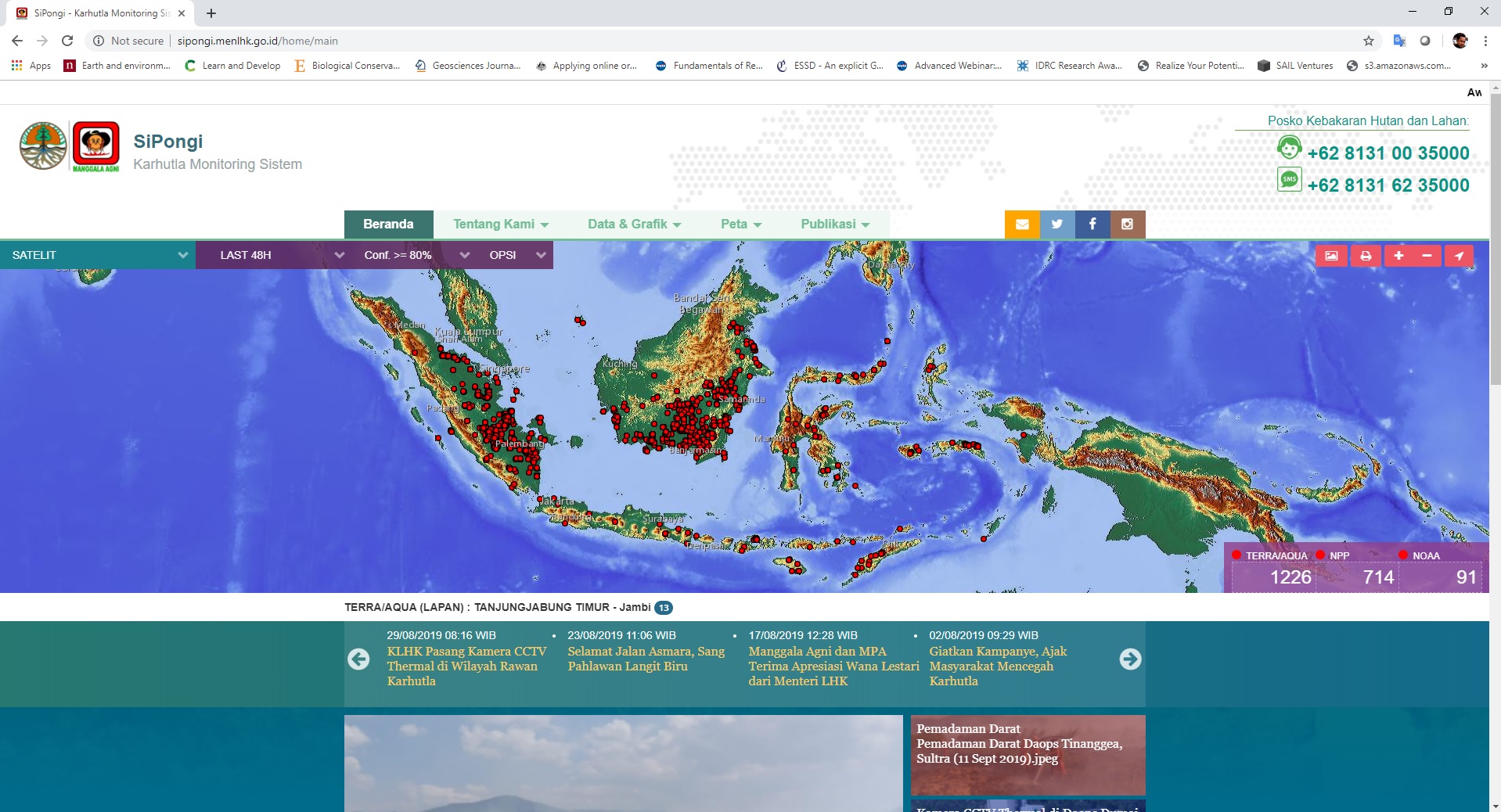Open the Instagram icon link
The image size is (1501, 812).
1128,225
